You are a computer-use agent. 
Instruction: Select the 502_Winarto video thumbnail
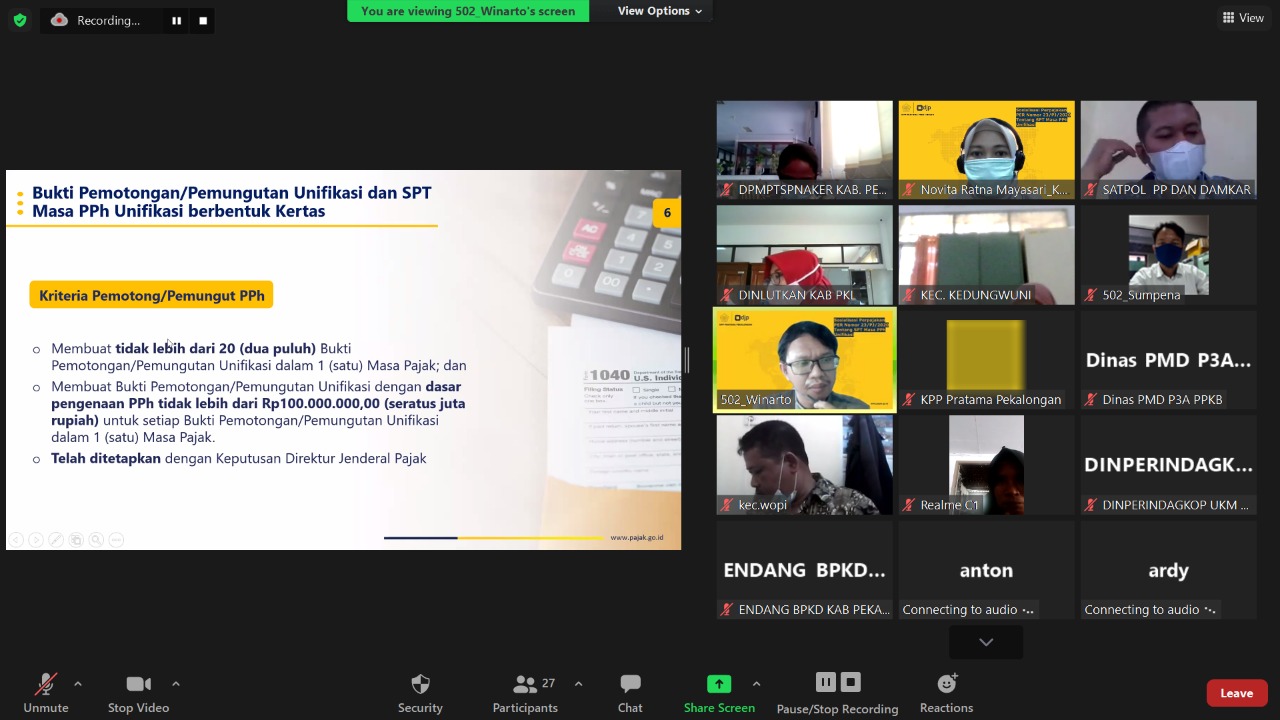pyautogui.click(x=804, y=359)
